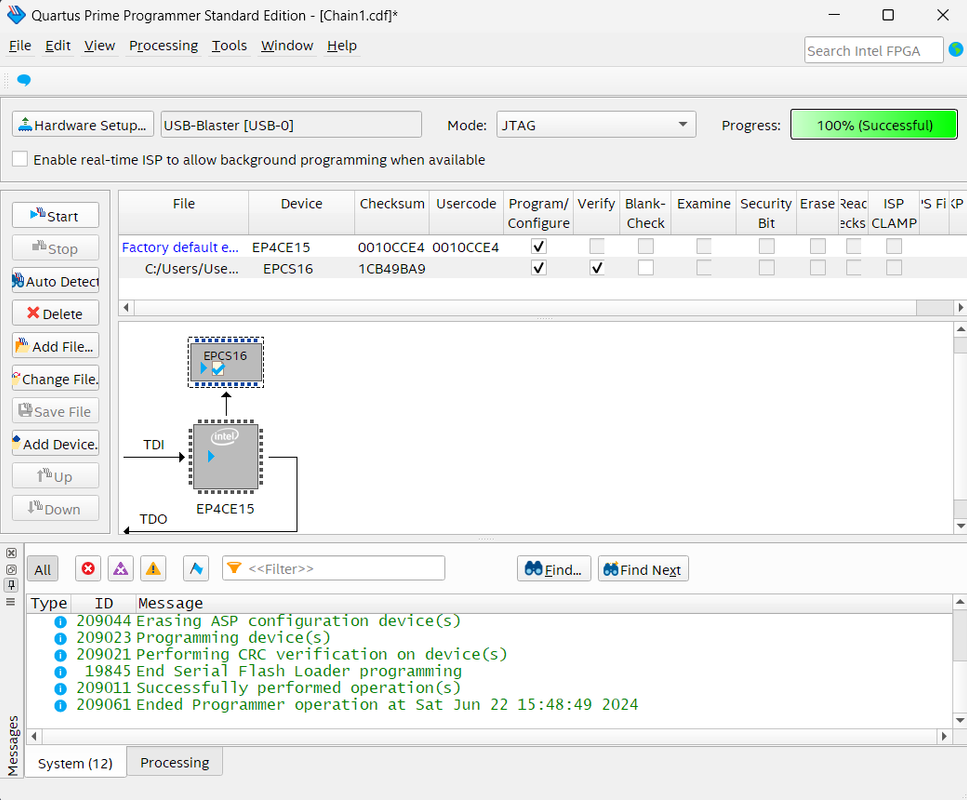Check Blank-Check for EPCS16 row
This screenshot has width=967, height=800.
pos(646,268)
